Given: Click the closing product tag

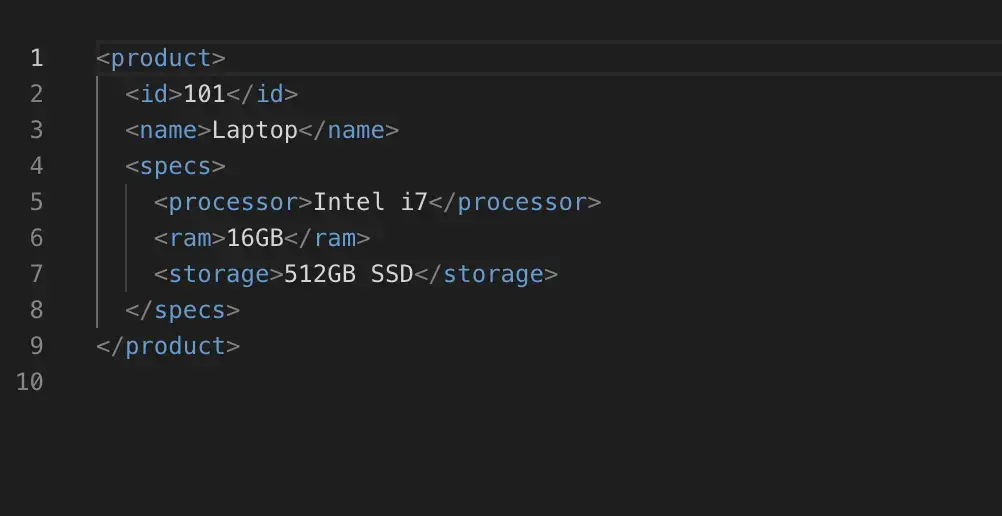Looking at the screenshot, I should 168,346.
